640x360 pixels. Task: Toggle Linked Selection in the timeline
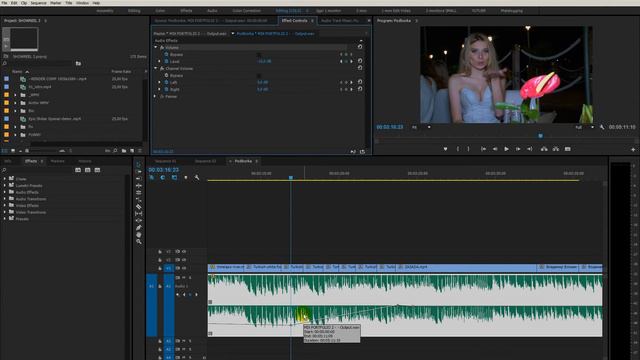174,178
